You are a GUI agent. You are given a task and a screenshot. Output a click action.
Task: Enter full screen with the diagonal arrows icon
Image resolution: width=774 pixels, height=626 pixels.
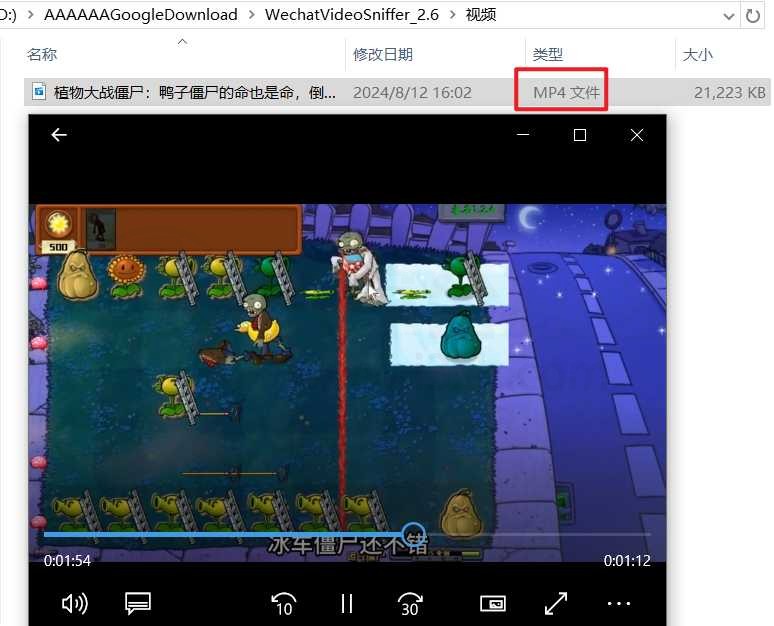[556, 603]
